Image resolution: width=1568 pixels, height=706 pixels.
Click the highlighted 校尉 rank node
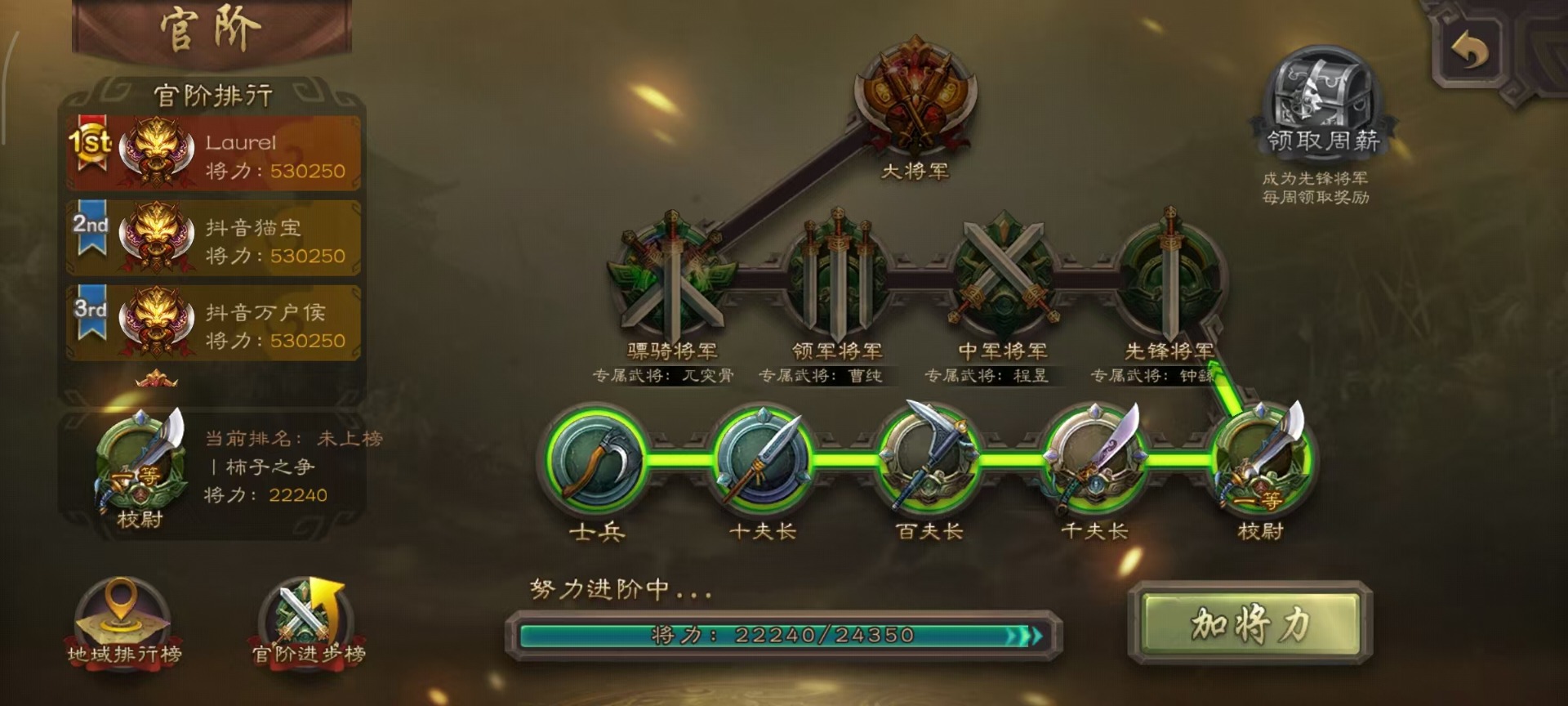(x=1262, y=458)
